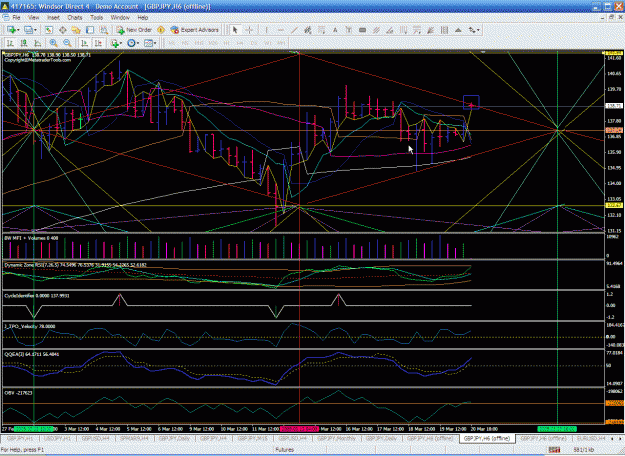Image resolution: width=625 pixels, height=456 pixels.
Task: Switch to the USDJPY,H1 chart tab
Action: 58,438
